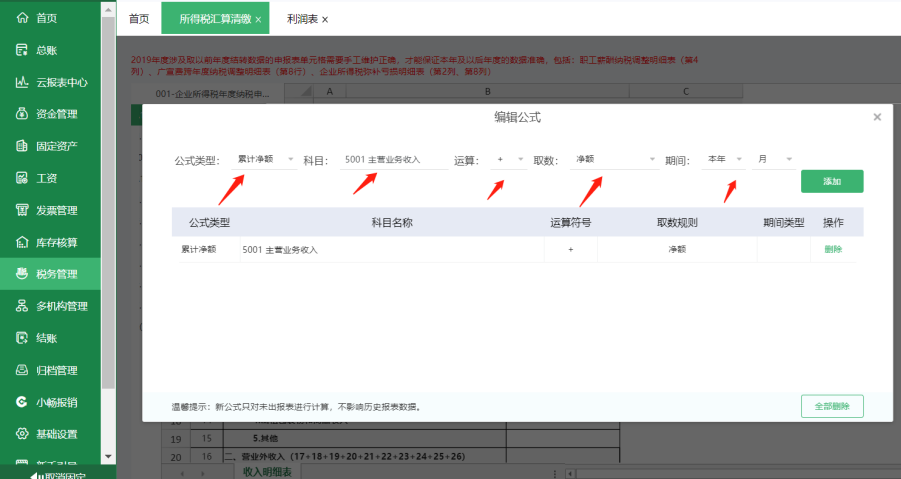
Task: Click 删除 link in formula row
Action: (x=832, y=249)
